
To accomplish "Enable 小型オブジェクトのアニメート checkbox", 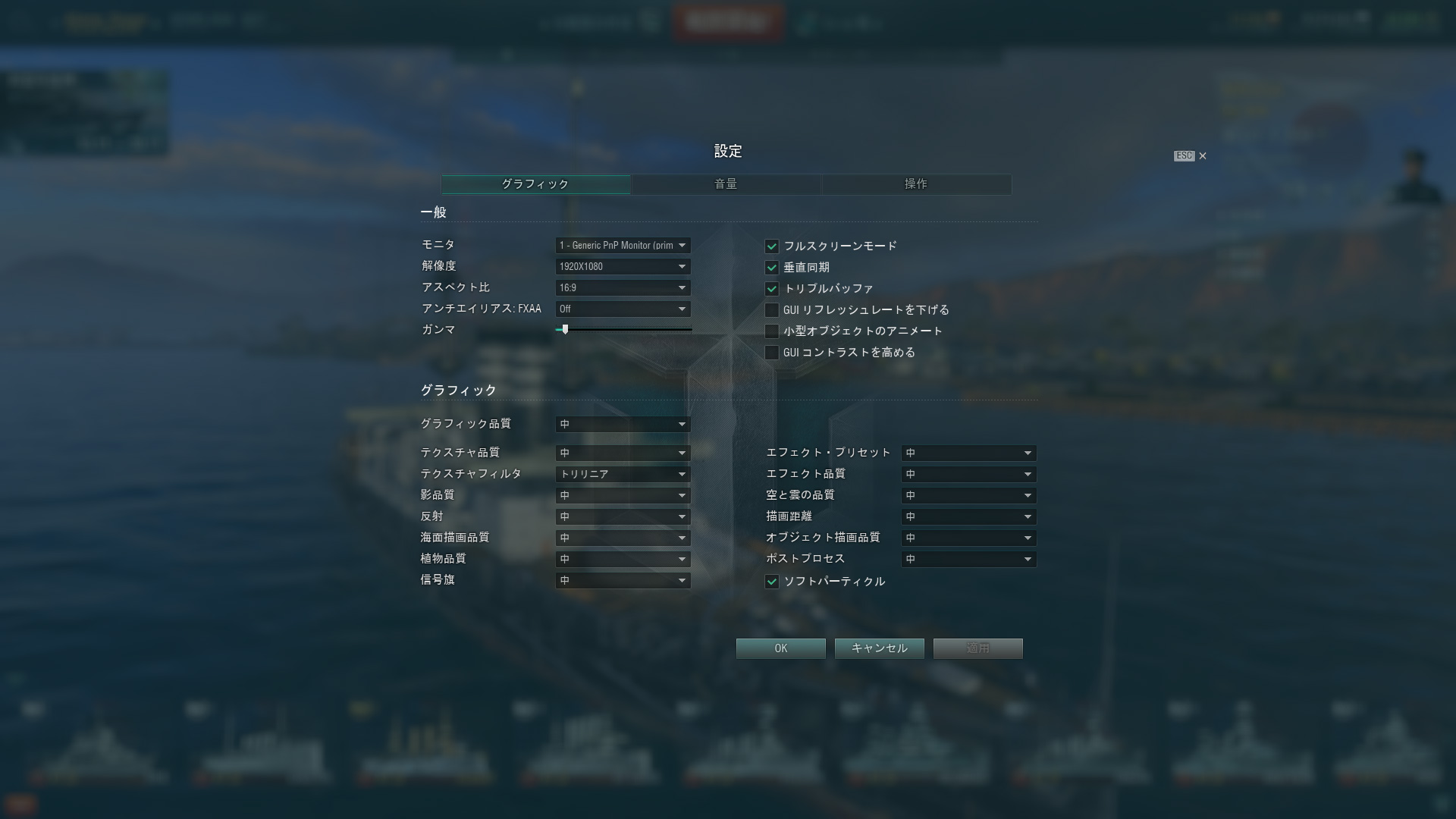I will (772, 331).
